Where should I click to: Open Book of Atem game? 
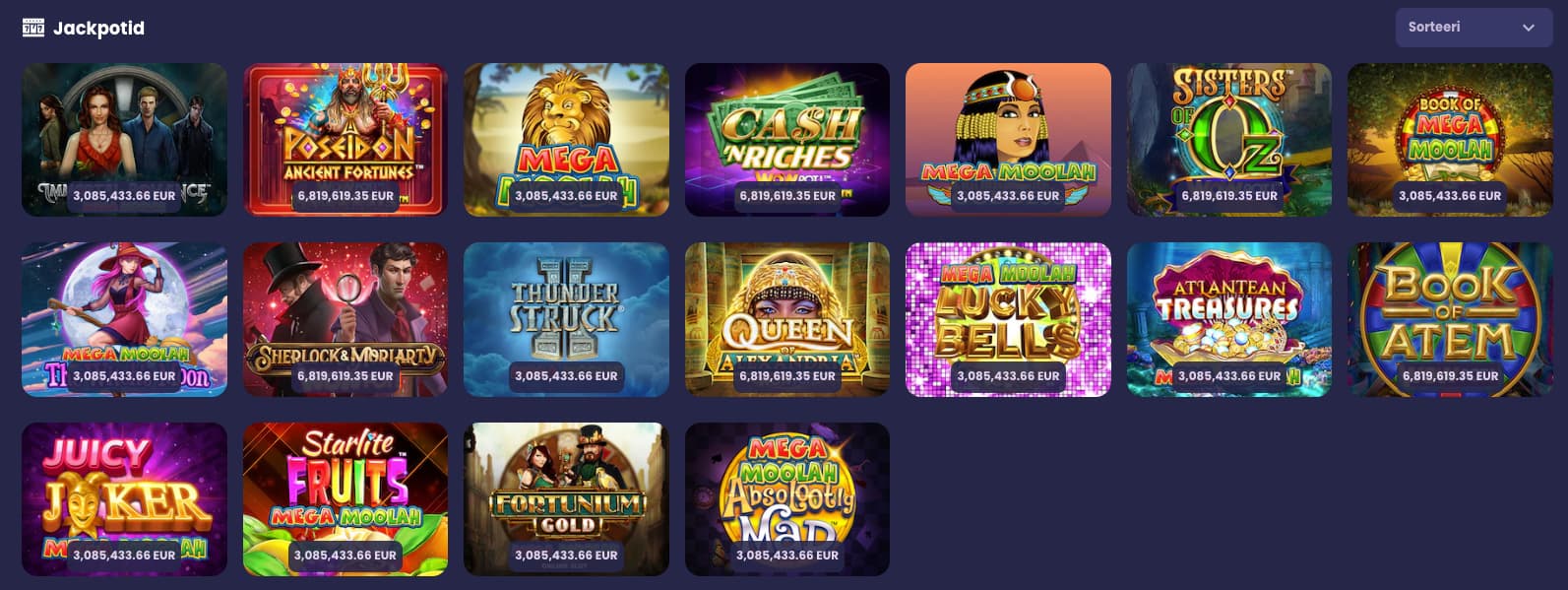pyautogui.click(x=1450, y=319)
